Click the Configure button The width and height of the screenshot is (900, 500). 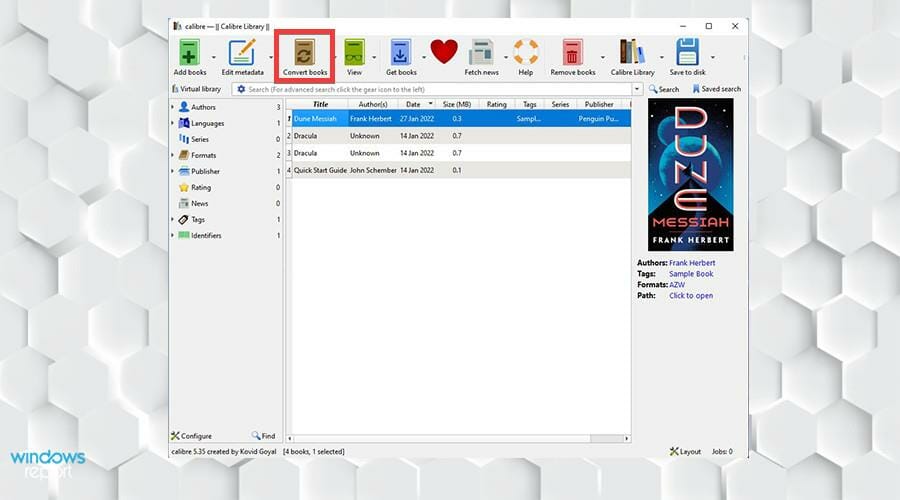(x=192, y=436)
